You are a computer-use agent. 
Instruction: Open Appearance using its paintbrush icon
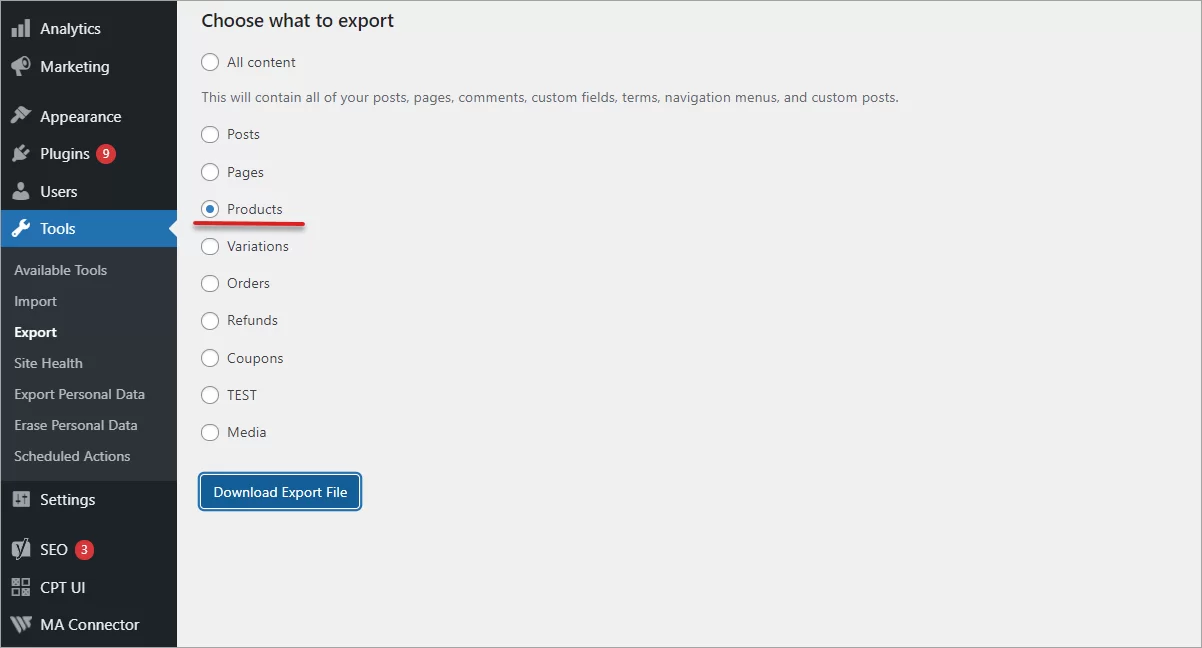pyautogui.click(x=21, y=115)
